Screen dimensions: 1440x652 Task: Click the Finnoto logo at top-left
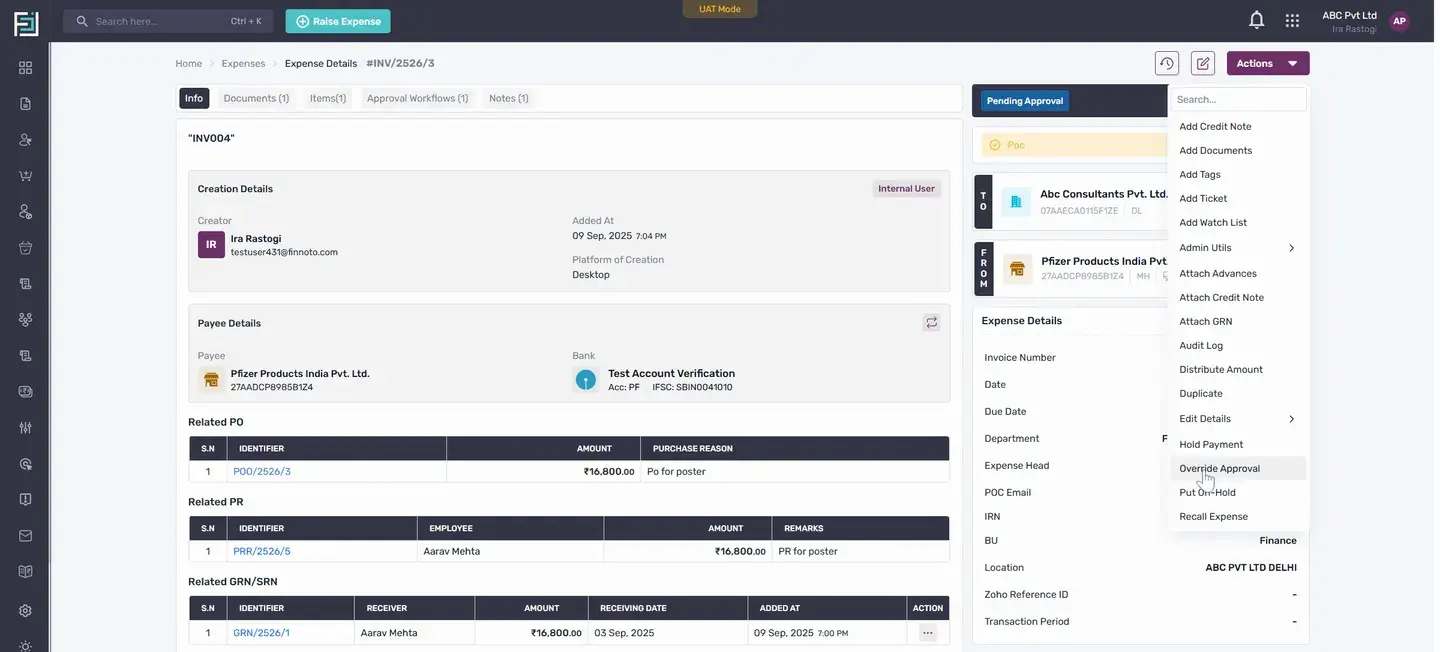pos(26,24)
